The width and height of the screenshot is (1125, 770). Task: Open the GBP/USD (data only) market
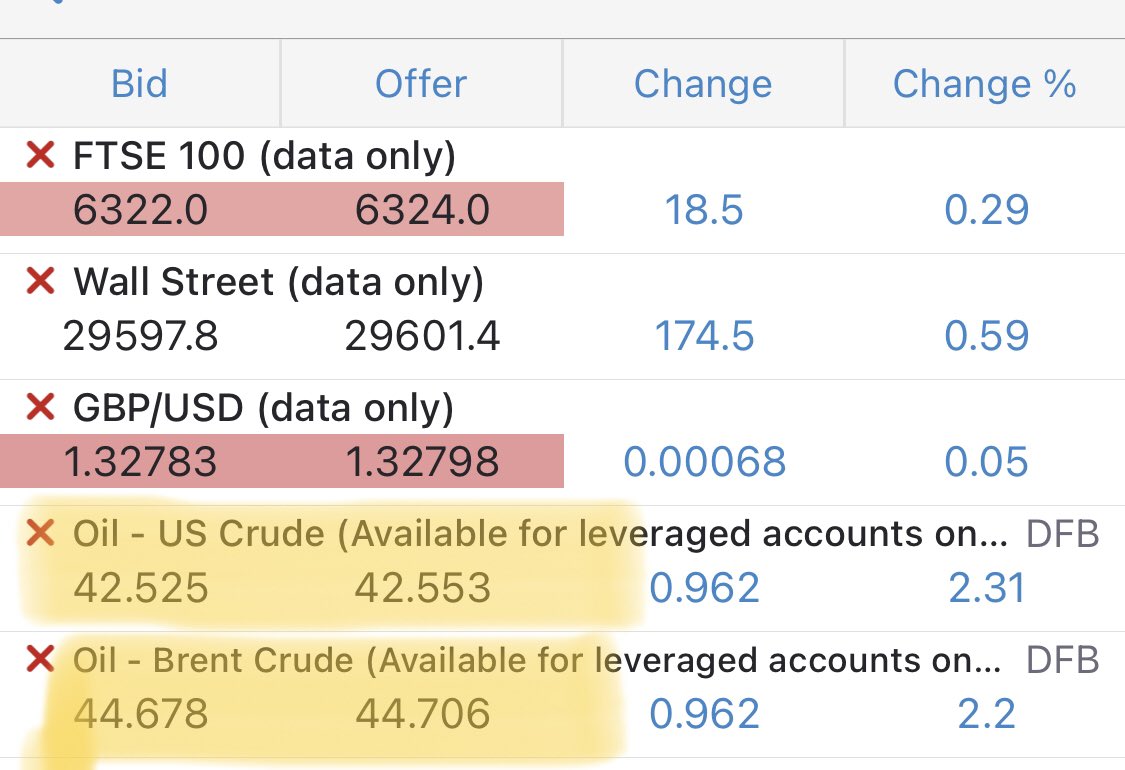pyautogui.click(x=263, y=408)
